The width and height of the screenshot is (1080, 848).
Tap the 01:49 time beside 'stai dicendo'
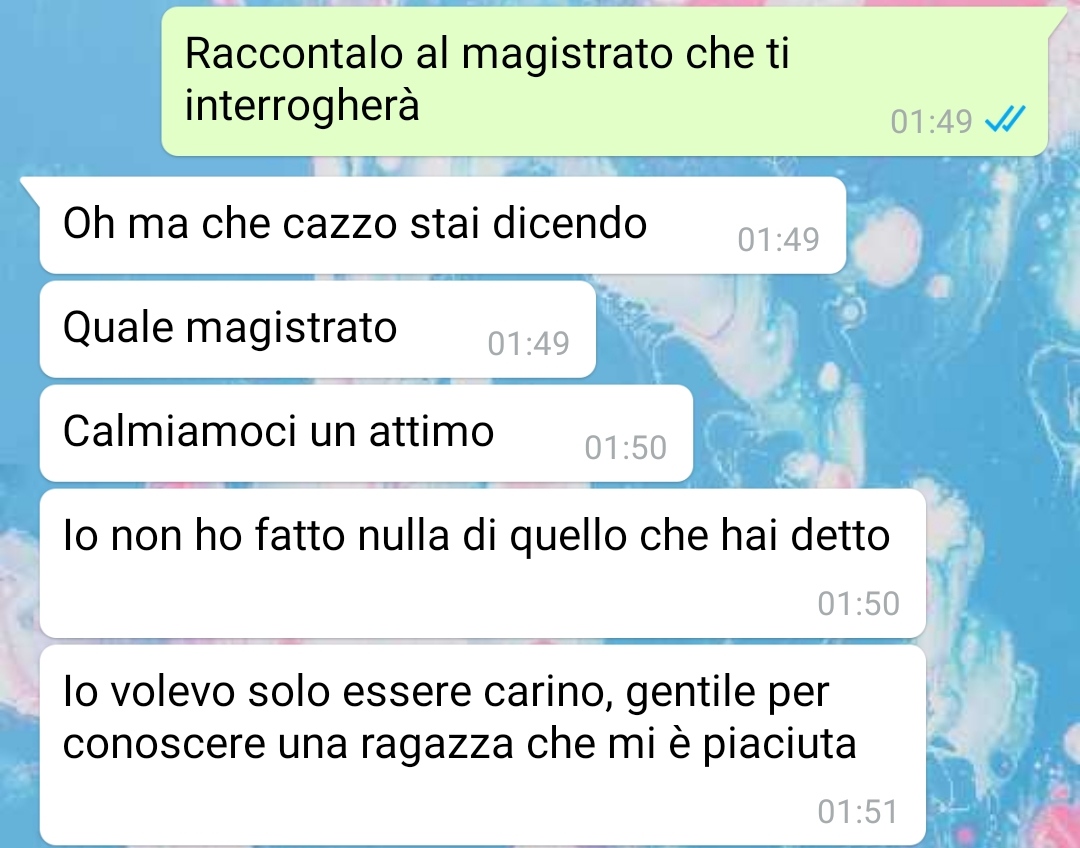click(x=778, y=240)
